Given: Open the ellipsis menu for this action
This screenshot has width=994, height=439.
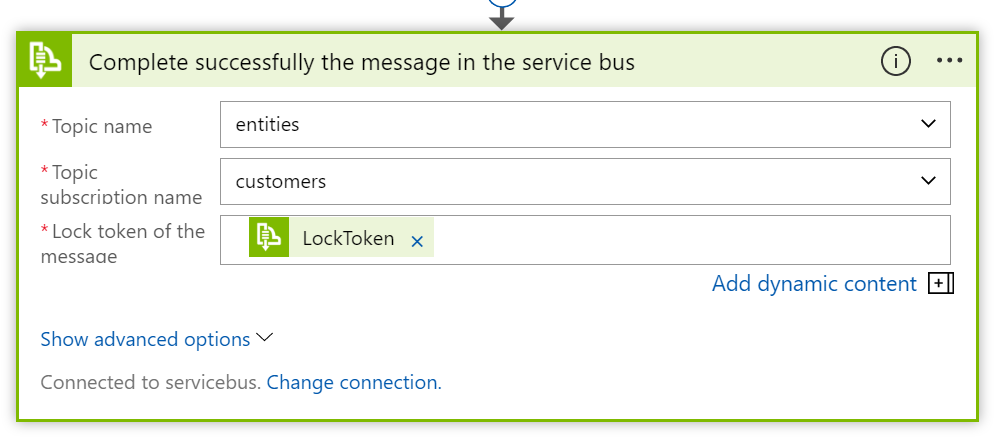Looking at the screenshot, I should (949, 61).
